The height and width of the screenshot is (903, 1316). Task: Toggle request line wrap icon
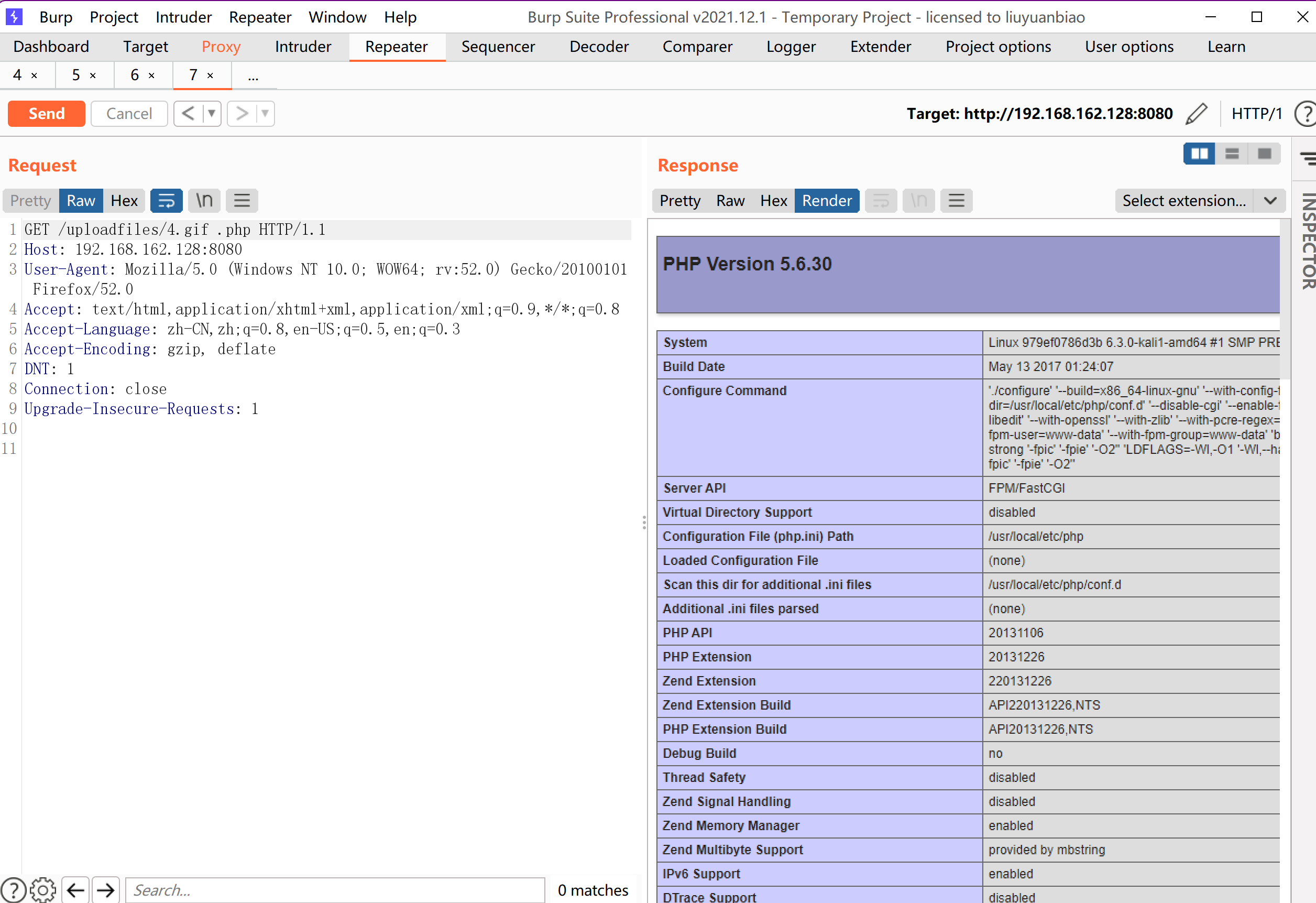167,201
